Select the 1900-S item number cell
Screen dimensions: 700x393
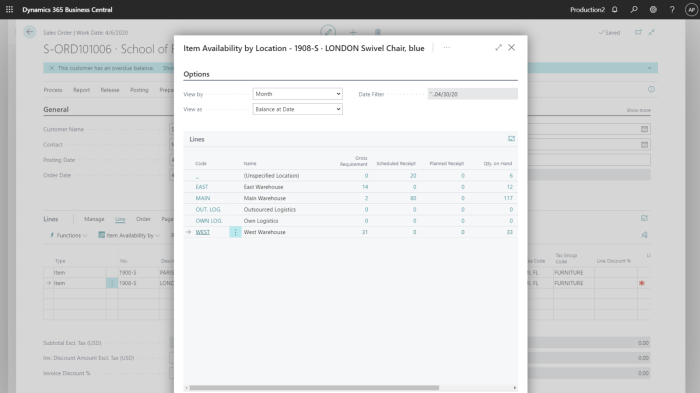pos(138,272)
